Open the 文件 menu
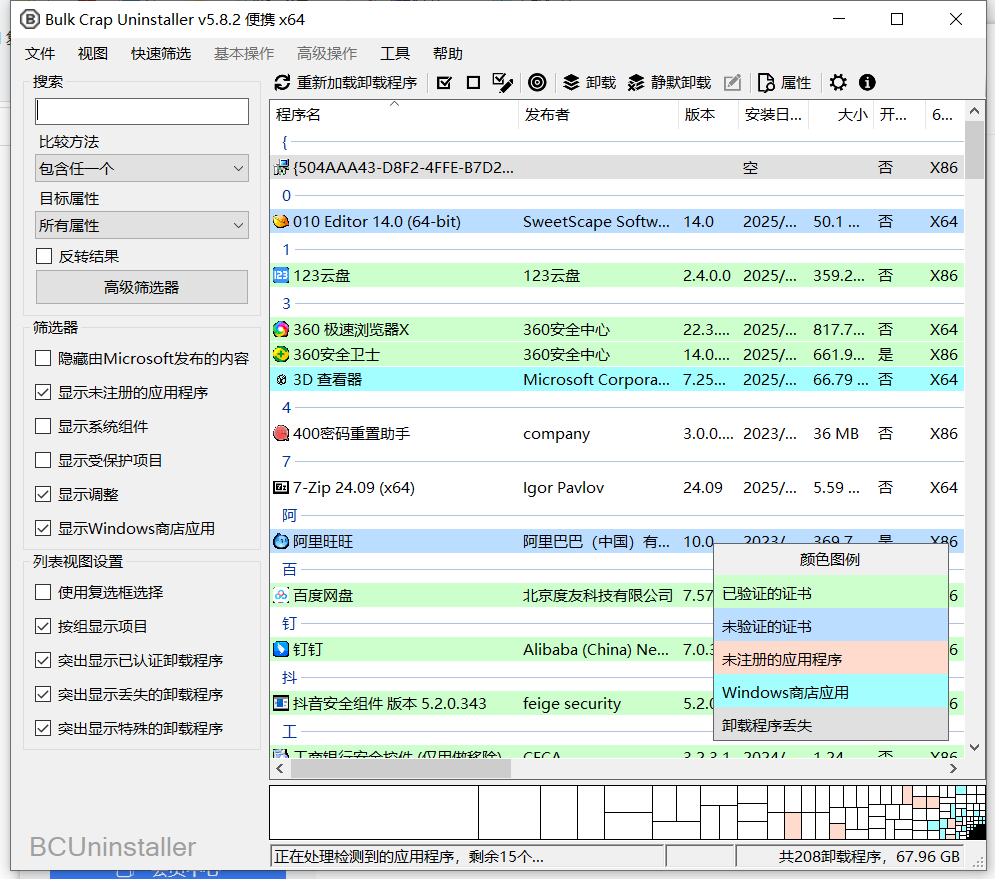Image resolution: width=995 pixels, height=879 pixels. (x=40, y=54)
